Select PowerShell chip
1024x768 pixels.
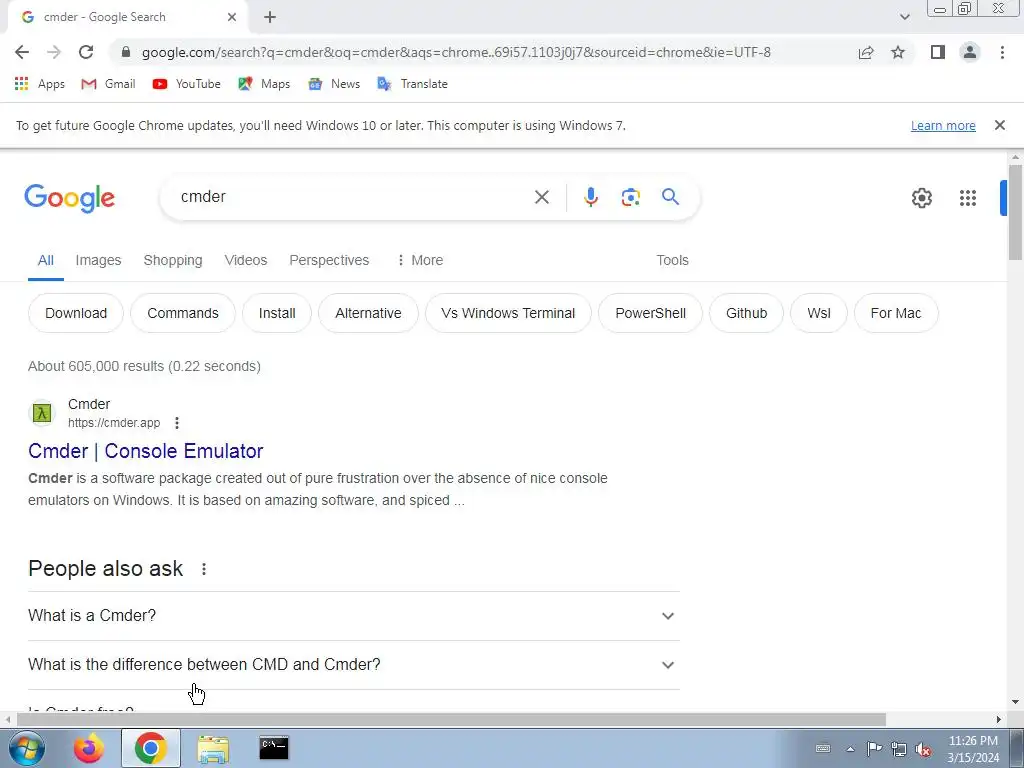650,313
